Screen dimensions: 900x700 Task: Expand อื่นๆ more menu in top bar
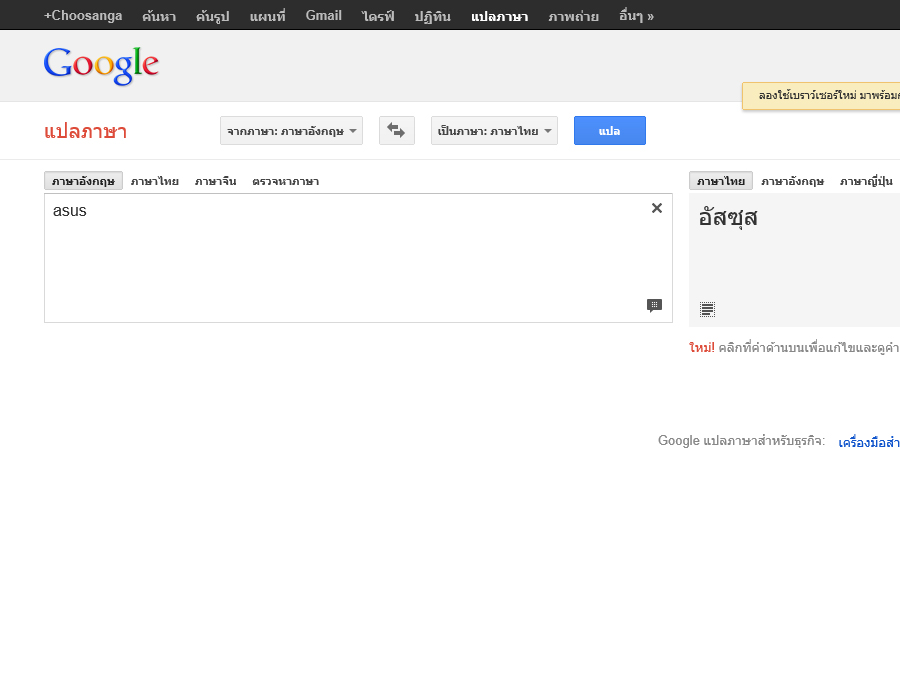(x=637, y=16)
